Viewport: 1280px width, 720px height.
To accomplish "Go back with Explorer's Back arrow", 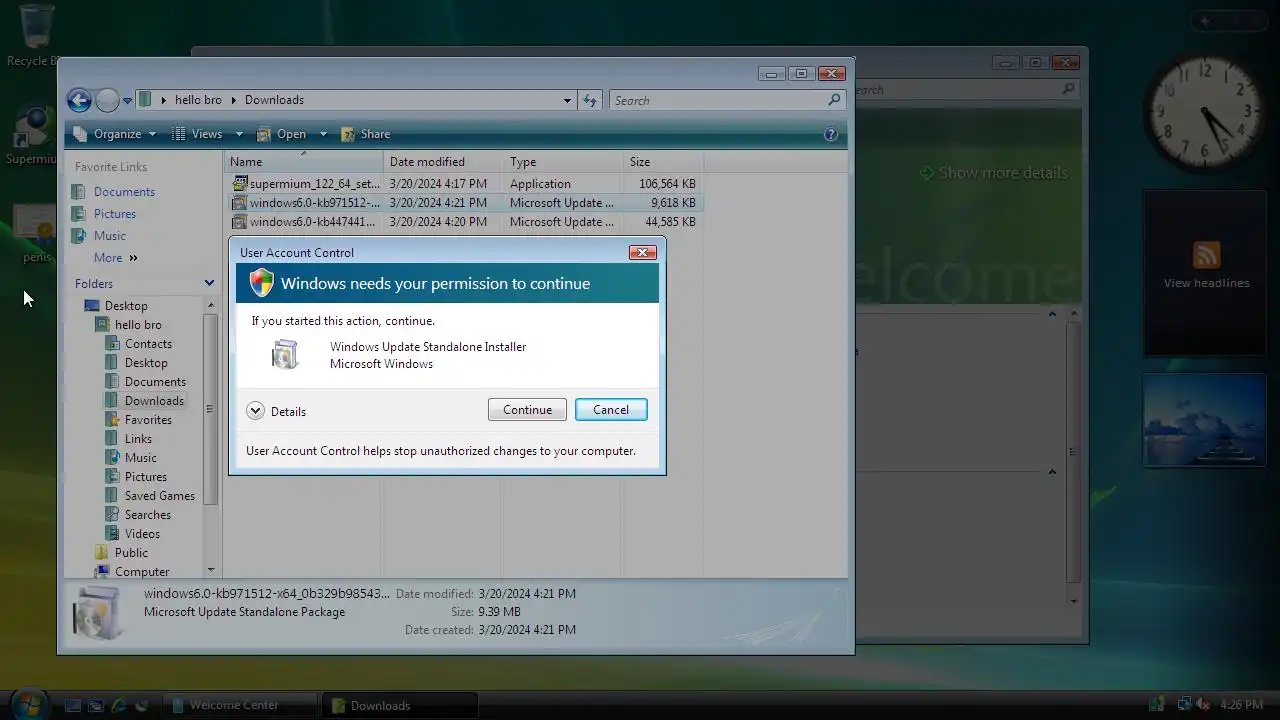I will (79, 100).
